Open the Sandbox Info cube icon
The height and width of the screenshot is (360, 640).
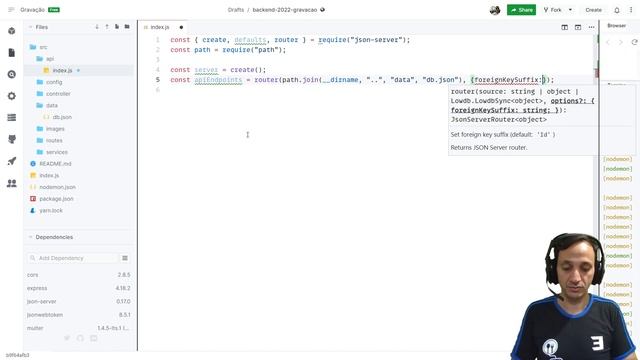click(12, 31)
